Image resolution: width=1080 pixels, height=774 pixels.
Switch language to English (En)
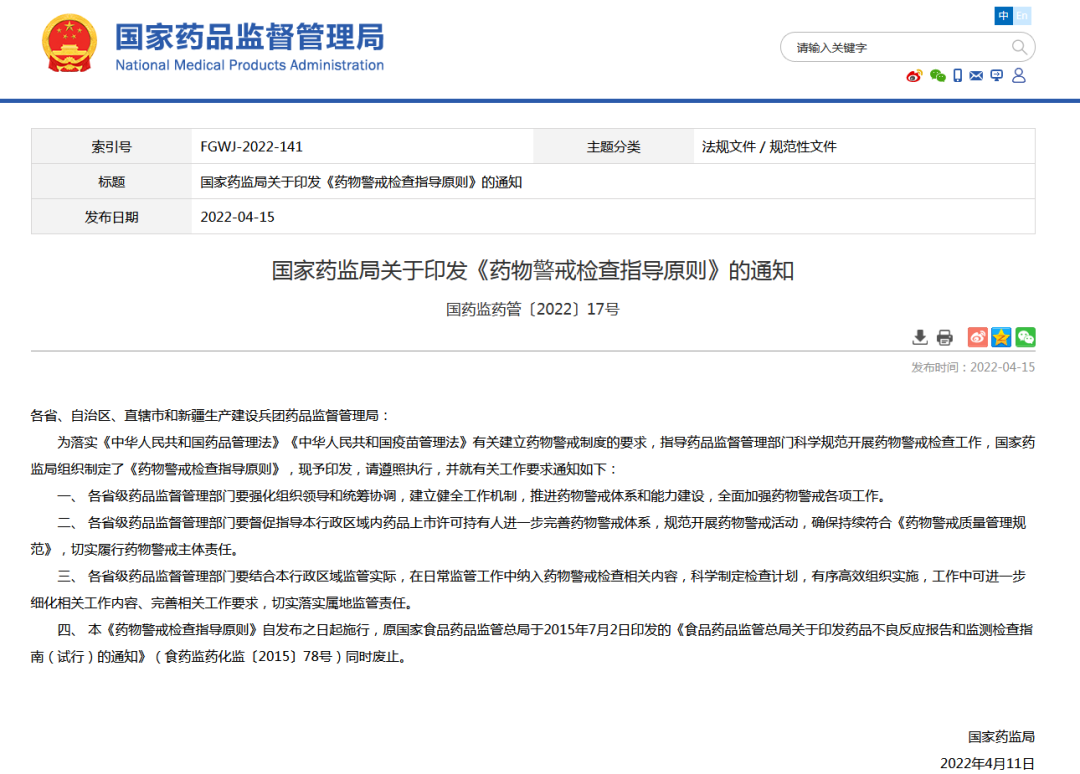(x=1021, y=16)
